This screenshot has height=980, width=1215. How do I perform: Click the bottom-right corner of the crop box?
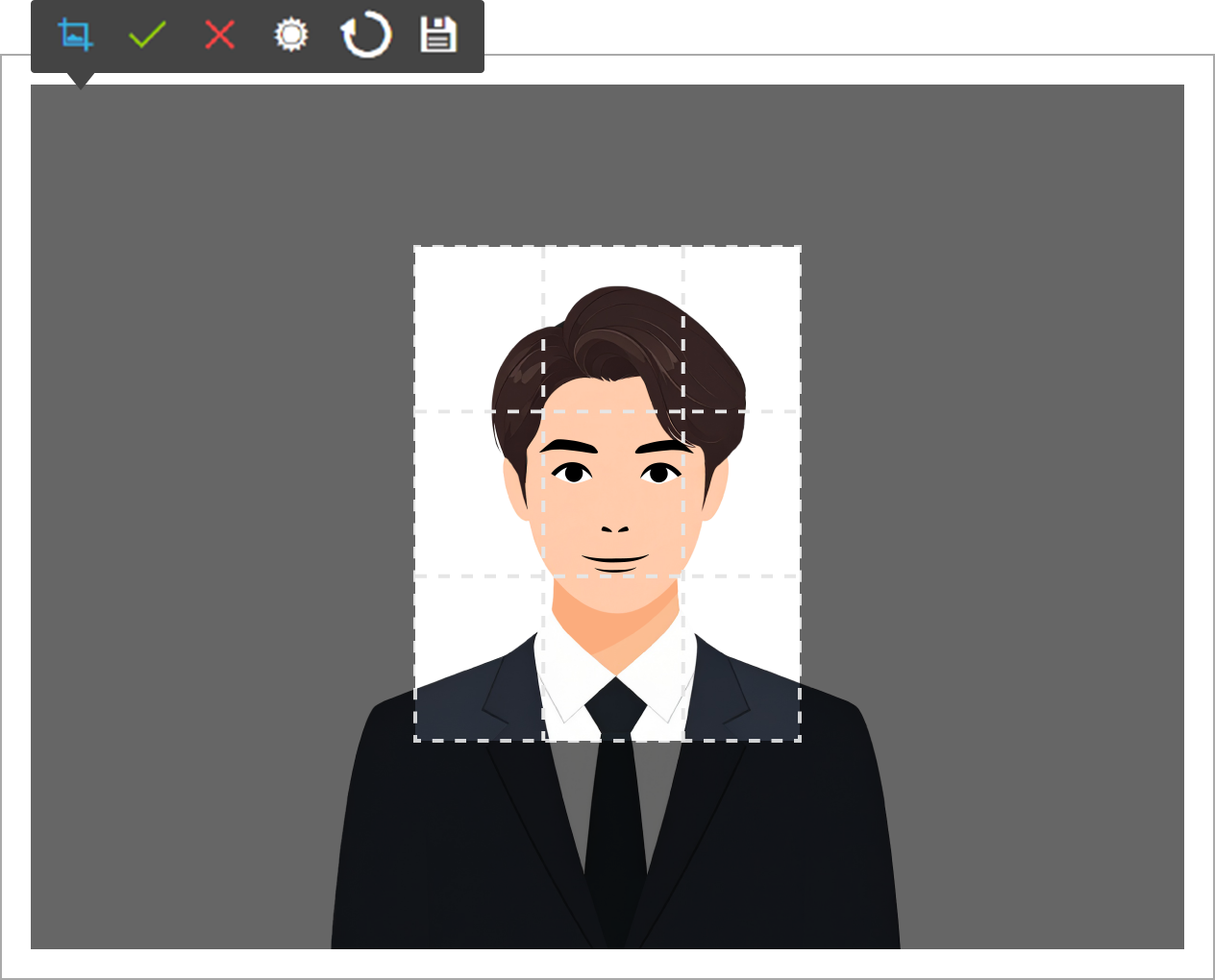(800, 738)
